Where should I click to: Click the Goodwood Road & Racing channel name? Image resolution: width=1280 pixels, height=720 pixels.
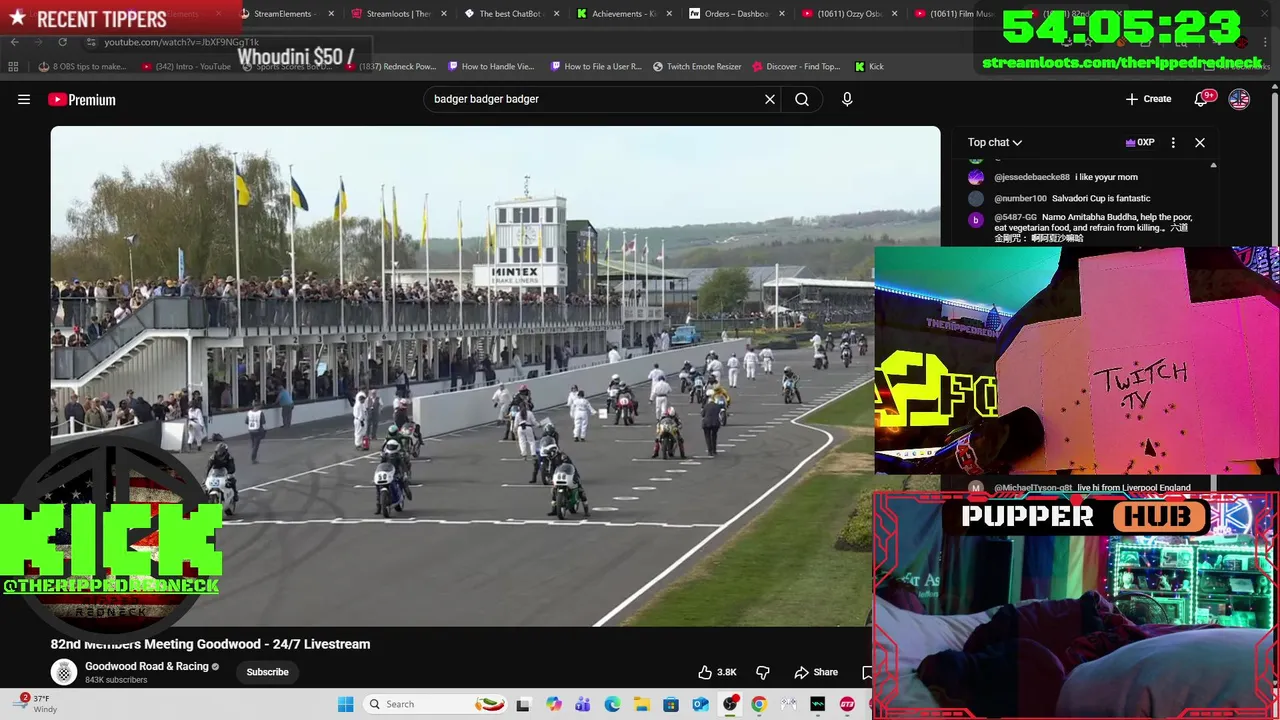tap(147, 666)
